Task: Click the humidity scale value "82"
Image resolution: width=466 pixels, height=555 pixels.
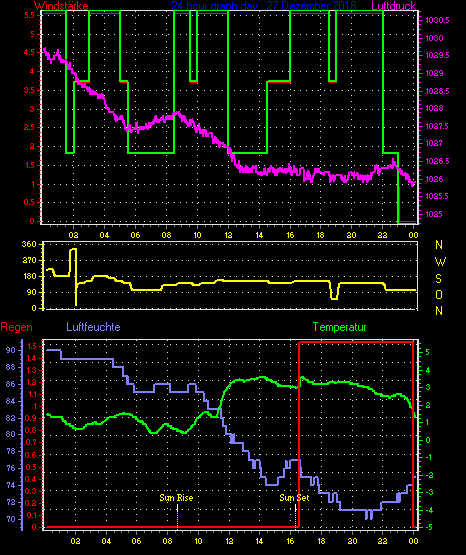Action: click(11, 418)
